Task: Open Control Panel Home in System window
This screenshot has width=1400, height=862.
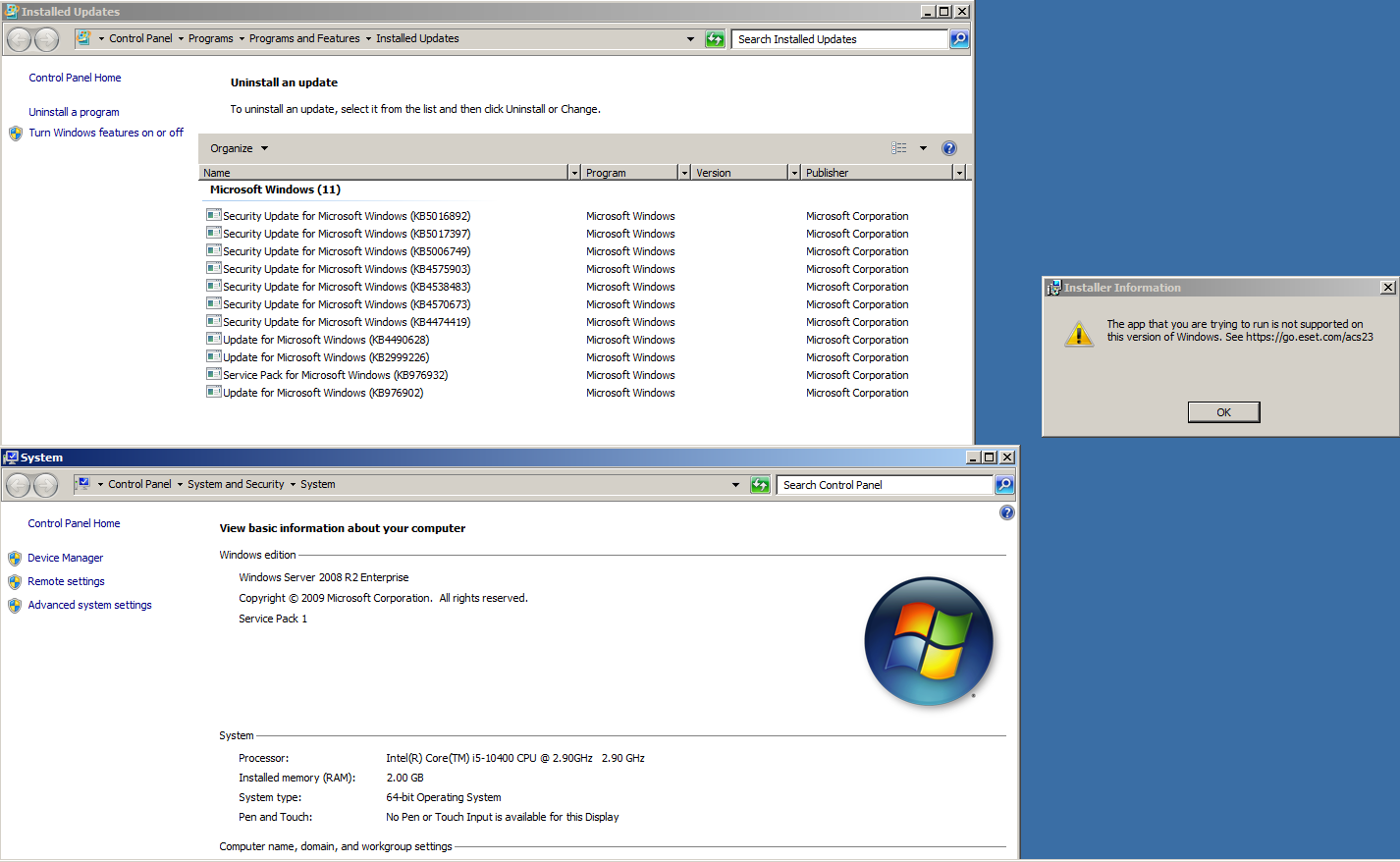Action: click(74, 524)
